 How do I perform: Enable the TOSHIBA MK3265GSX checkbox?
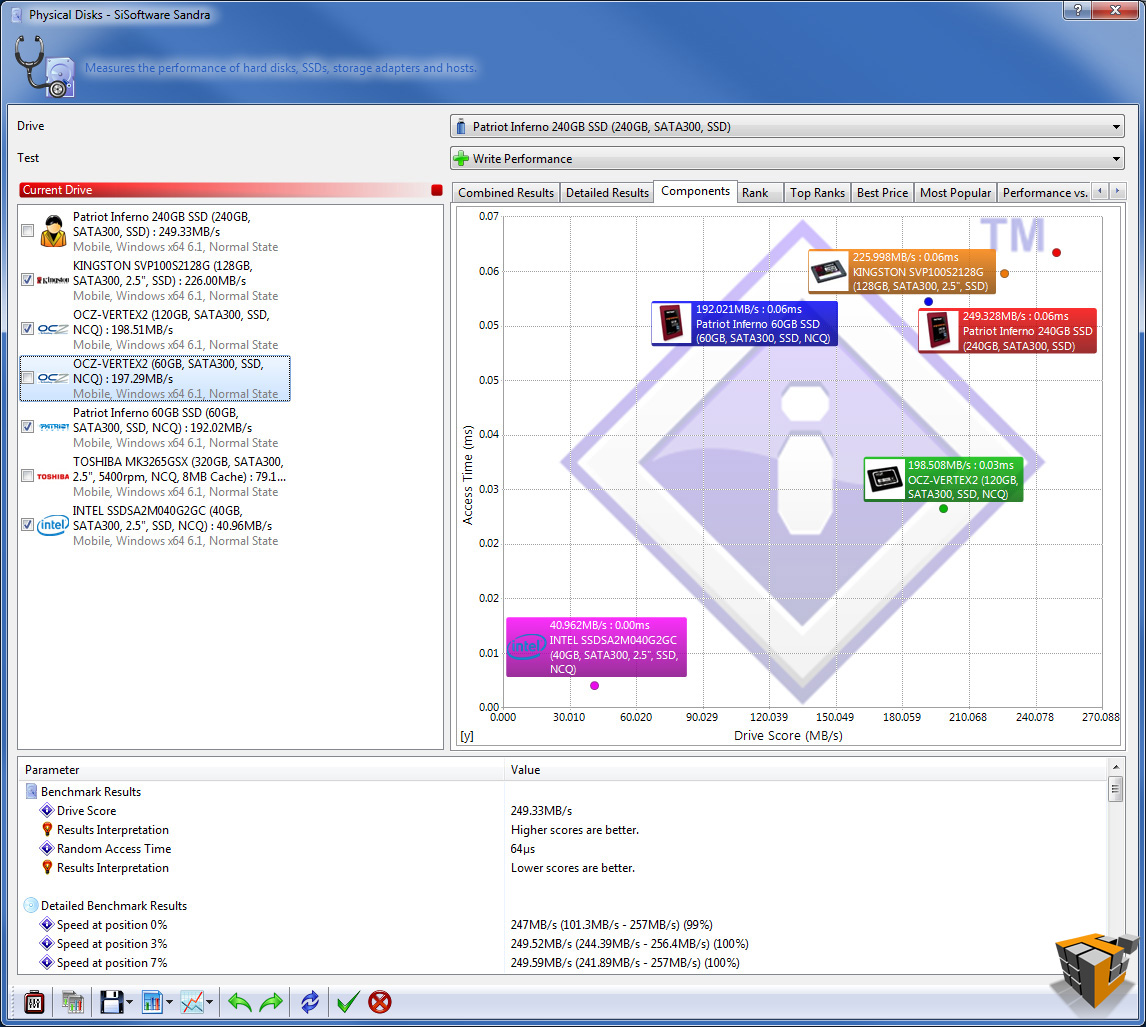pyautogui.click(x=28, y=476)
